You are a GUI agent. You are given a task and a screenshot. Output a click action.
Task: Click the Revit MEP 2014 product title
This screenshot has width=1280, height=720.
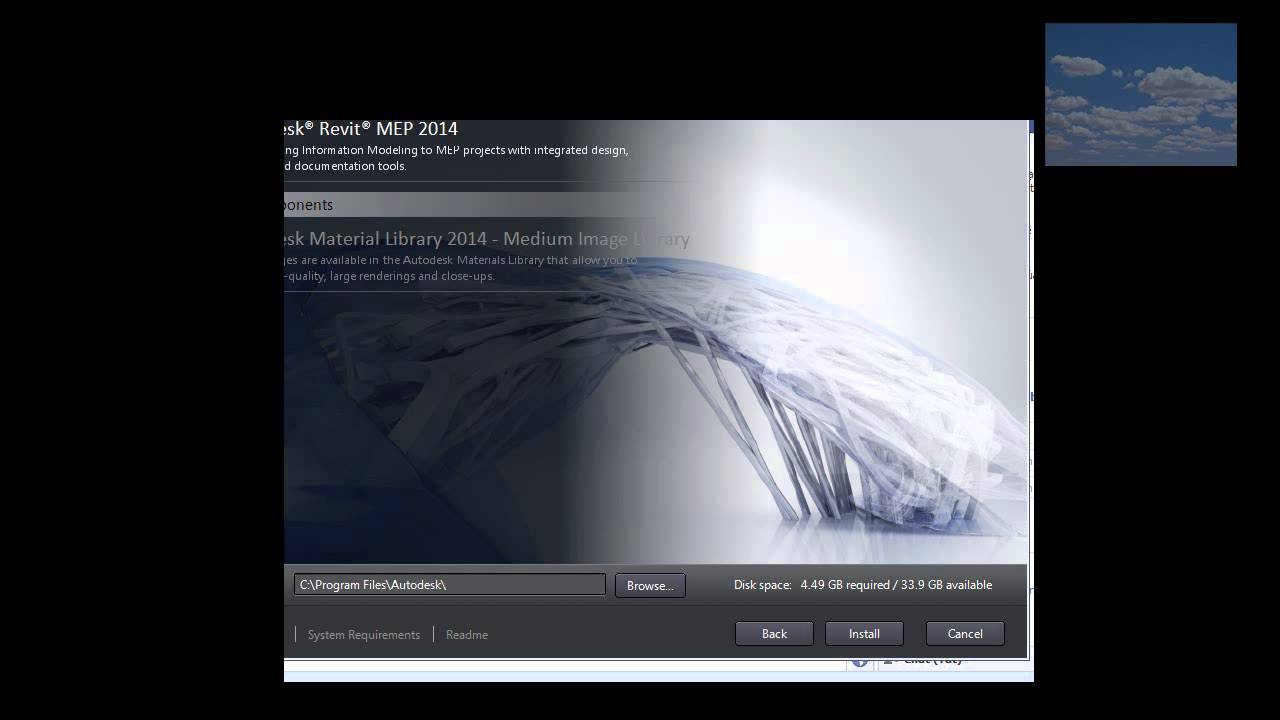click(x=371, y=129)
